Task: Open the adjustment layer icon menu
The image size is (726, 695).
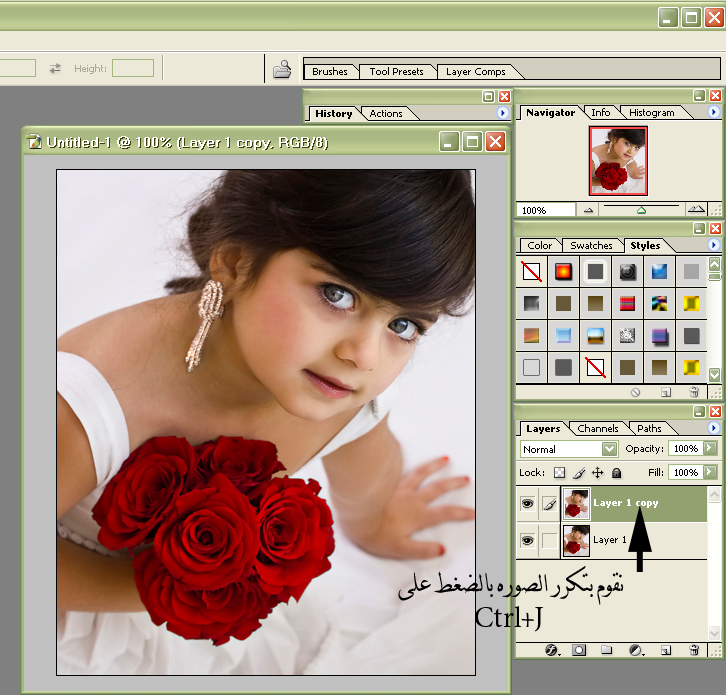Action: [635, 650]
